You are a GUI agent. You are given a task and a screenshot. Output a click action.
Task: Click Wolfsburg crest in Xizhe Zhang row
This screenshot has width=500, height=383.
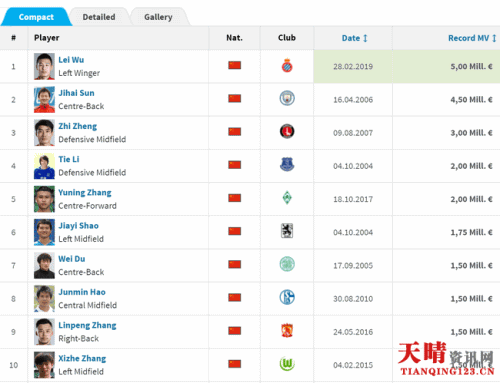(x=287, y=364)
